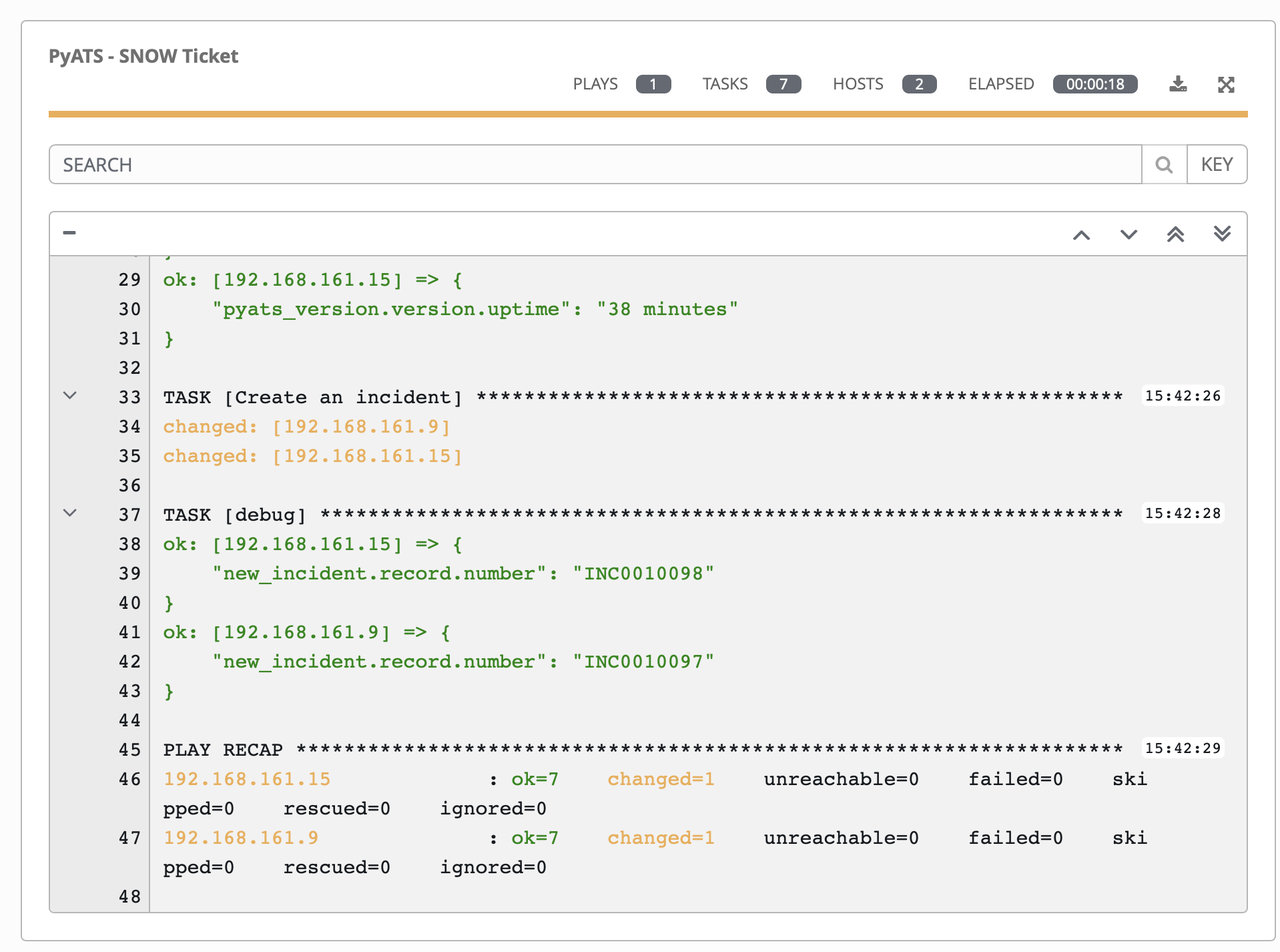Screen dimensions: 1280x952
Task: Jump to top of output
Action: pos(1175,234)
